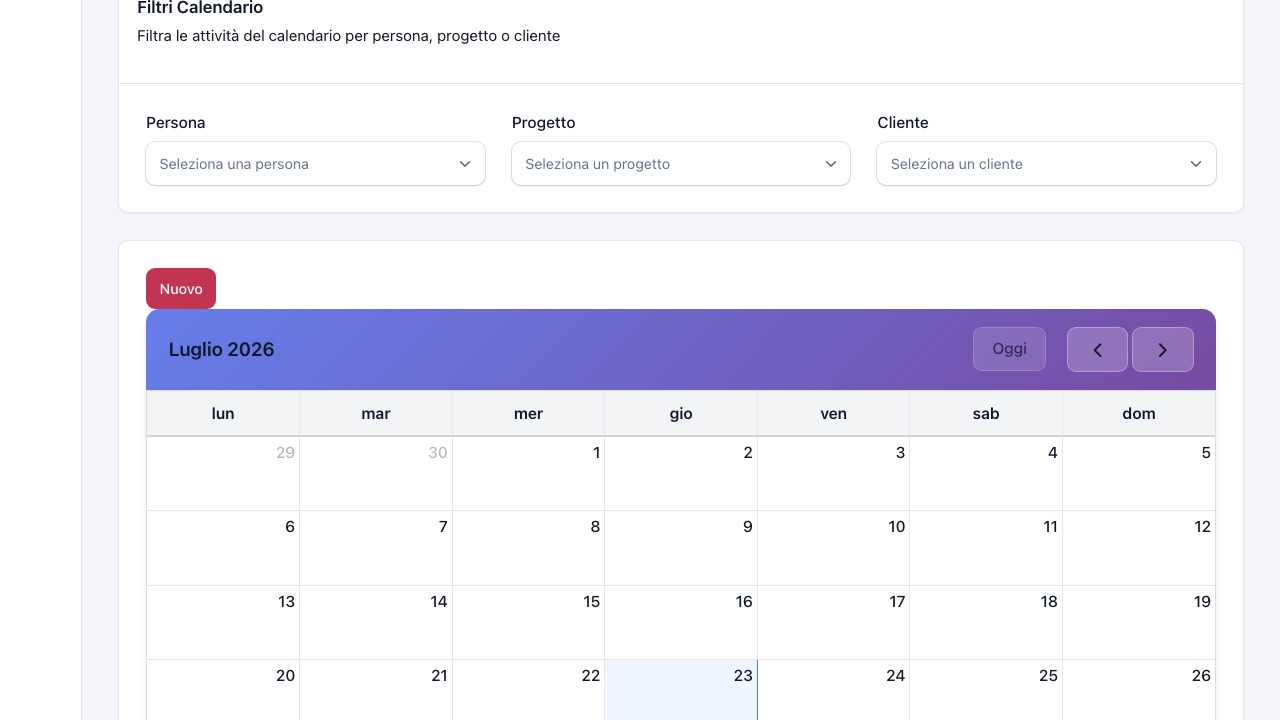Select the 'ven' column header
The image size is (1280, 720).
[x=834, y=414]
